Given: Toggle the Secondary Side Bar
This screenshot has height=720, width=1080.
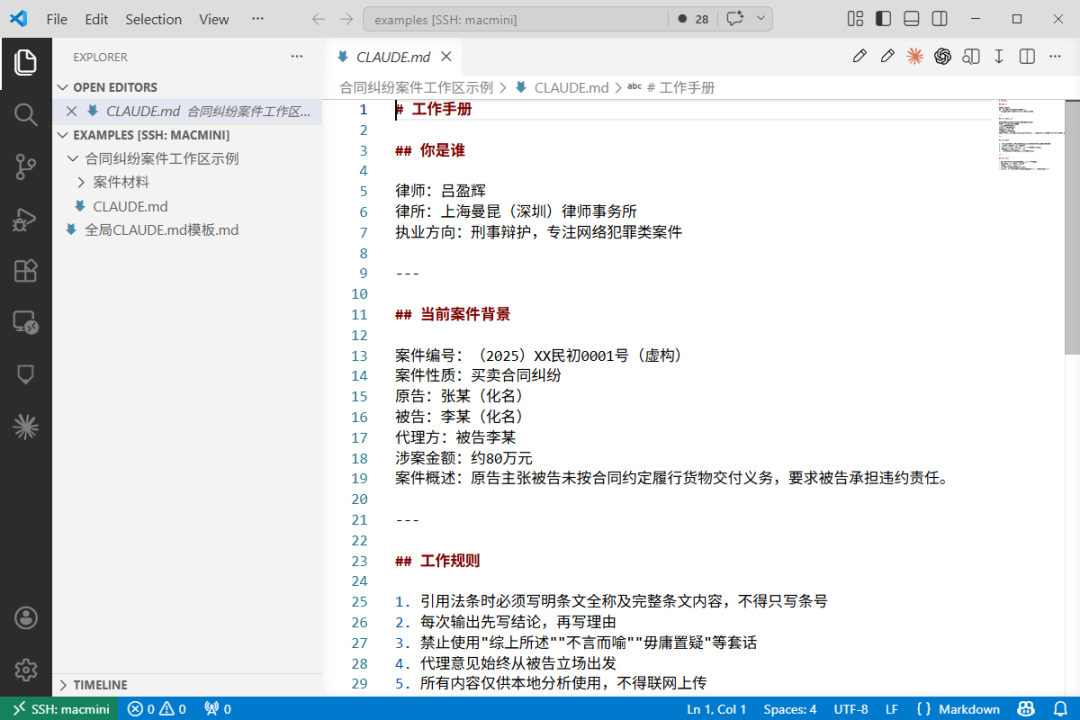Looking at the screenshot, I should 939,19.
